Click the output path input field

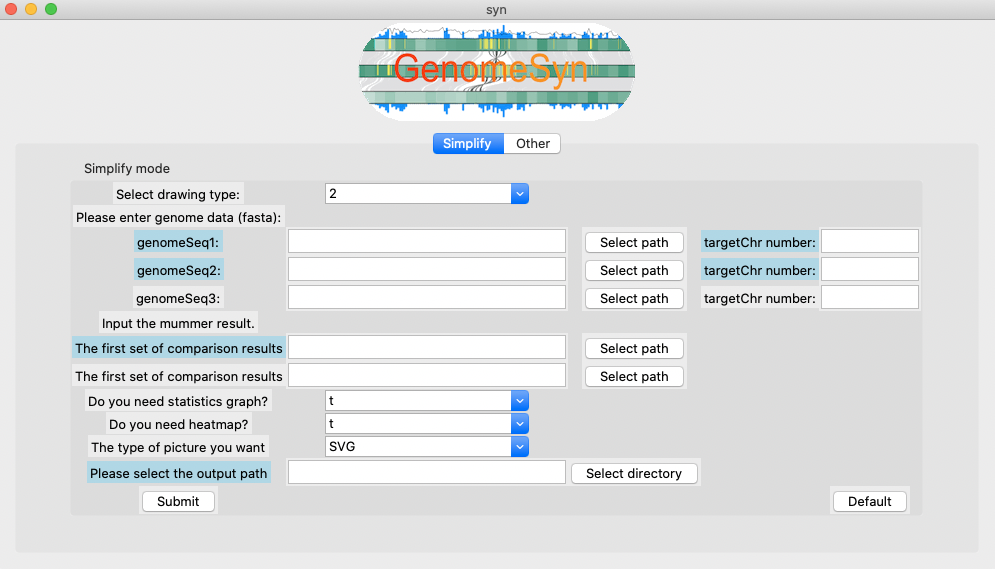click(427, 473)
